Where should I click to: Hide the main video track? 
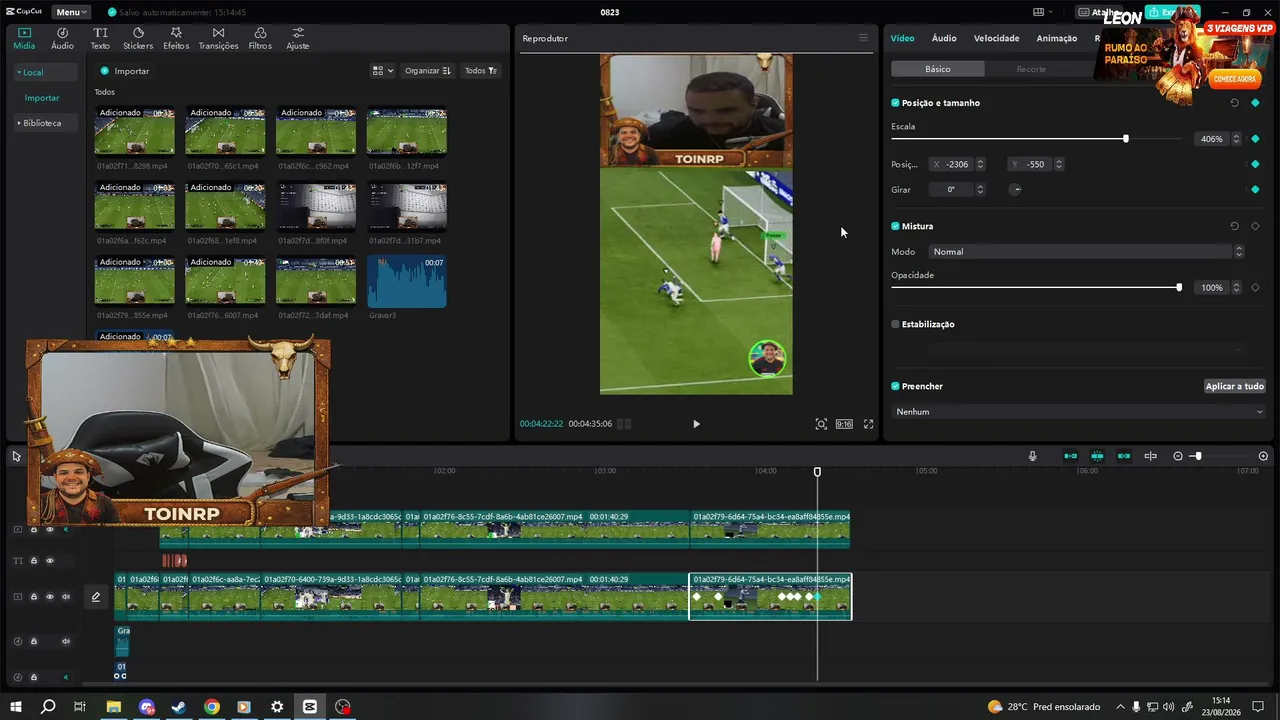(x=50, y=597)
